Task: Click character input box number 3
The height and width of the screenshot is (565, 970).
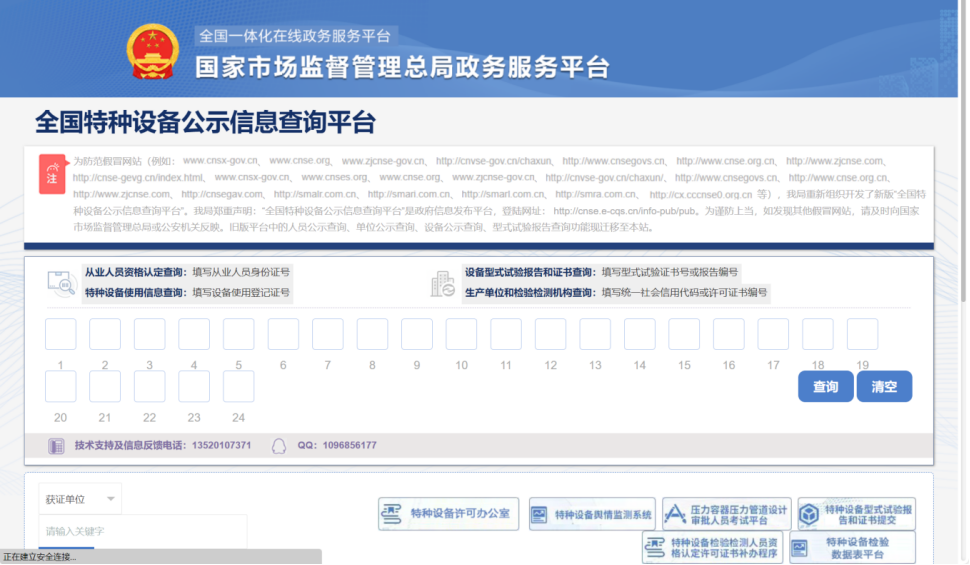Action: (x=150, y=334)
